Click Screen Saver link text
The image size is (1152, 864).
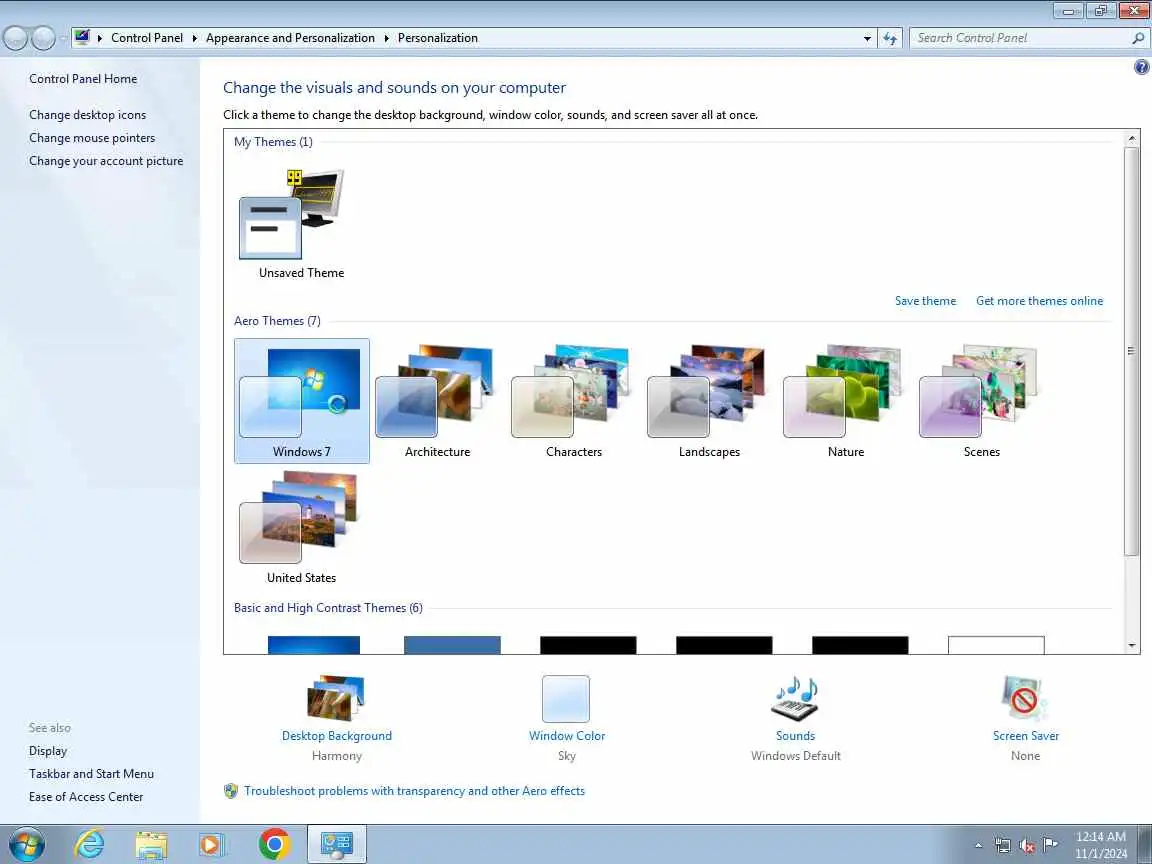pos(1026,735)
